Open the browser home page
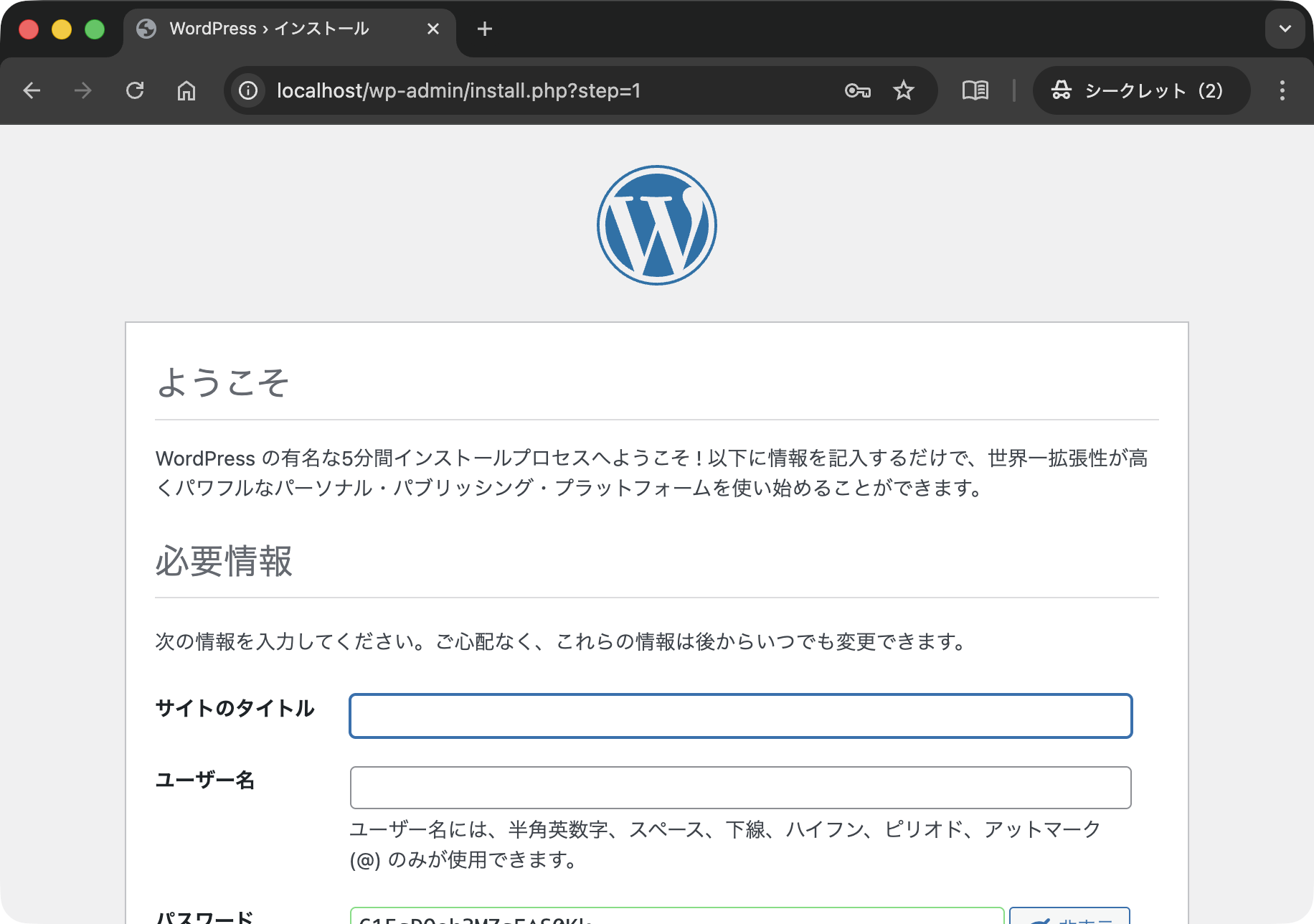 coord(186,90)
